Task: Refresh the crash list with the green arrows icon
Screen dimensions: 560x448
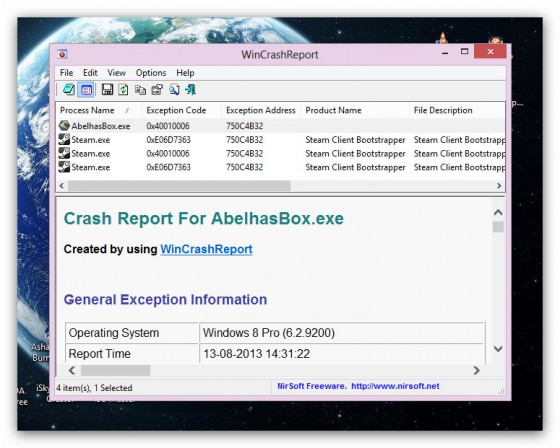Action: [124, 90]
